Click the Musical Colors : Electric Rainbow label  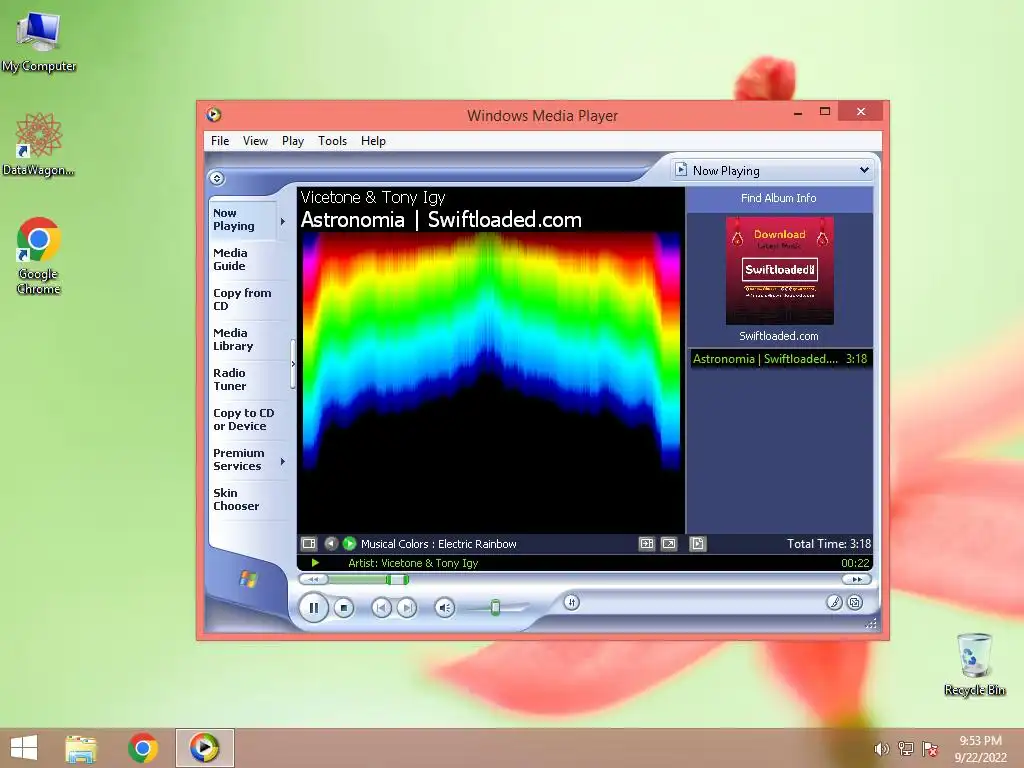[438, 544]
